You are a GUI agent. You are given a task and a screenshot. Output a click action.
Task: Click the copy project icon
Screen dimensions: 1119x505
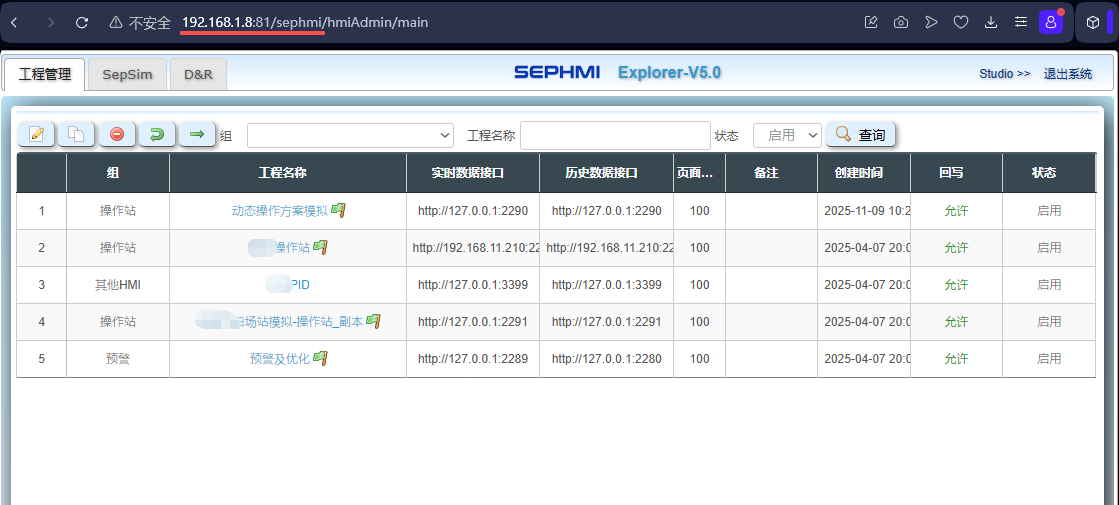point(76,134)
